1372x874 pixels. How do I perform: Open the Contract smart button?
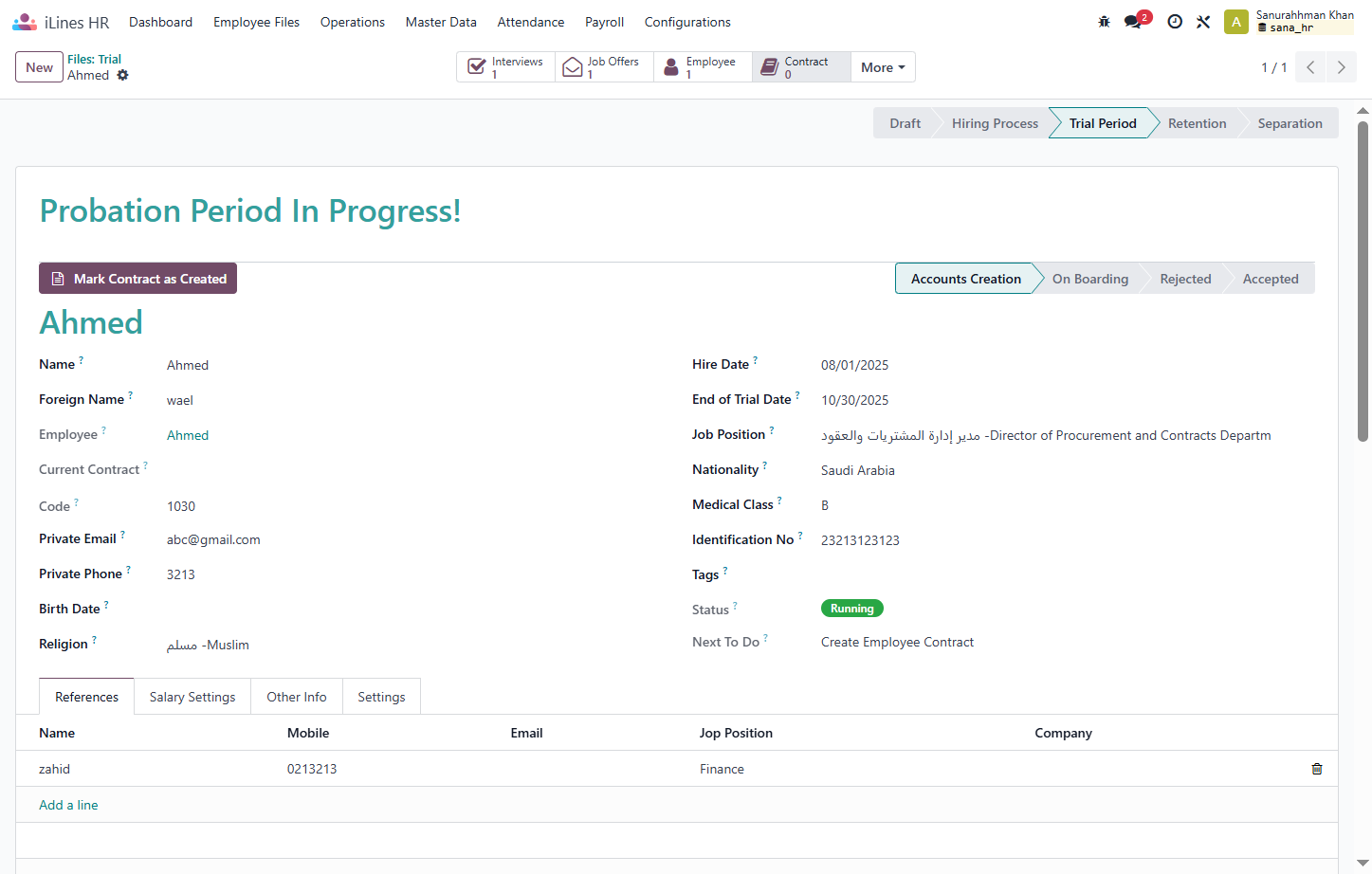802,67
